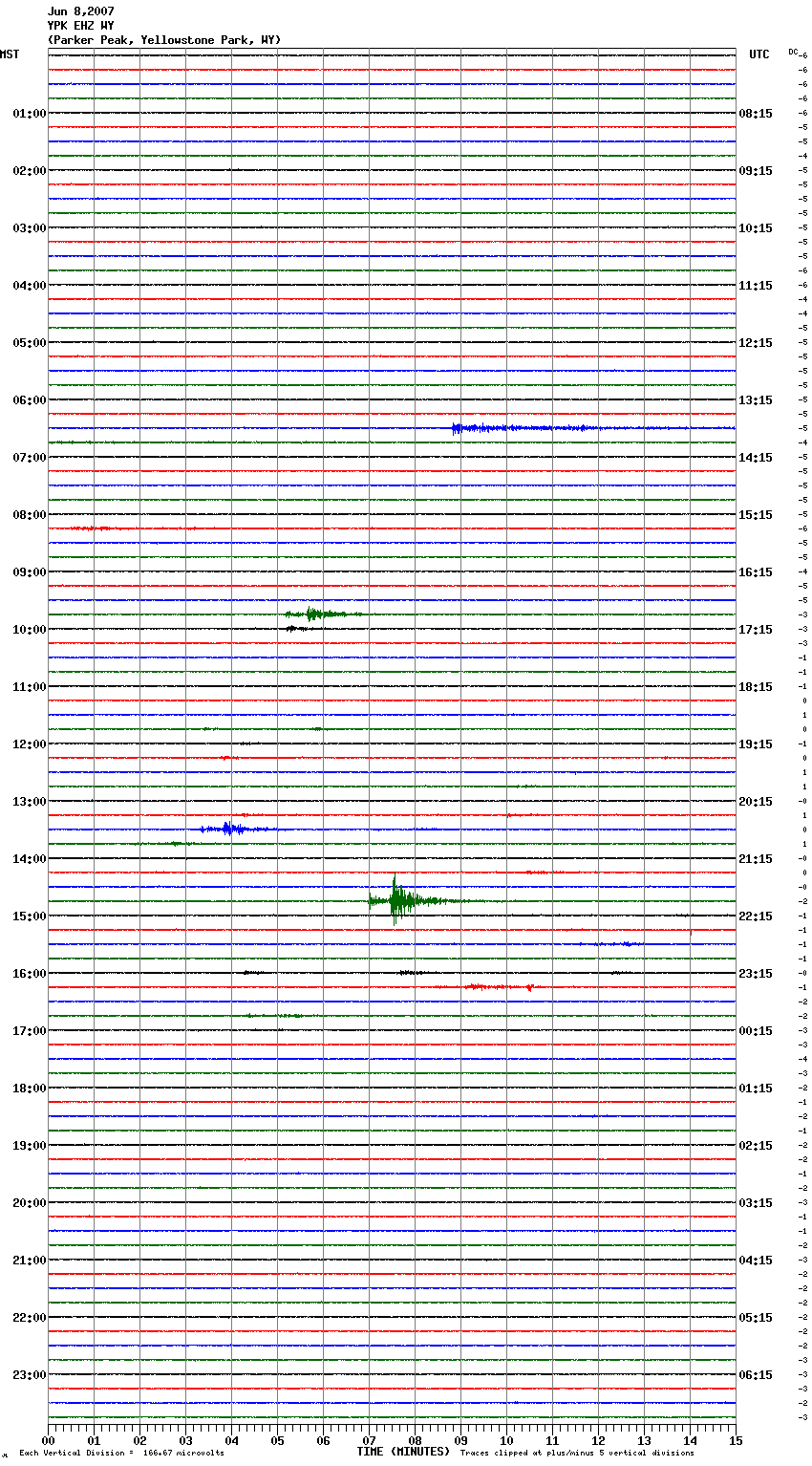Click the blue seismic burst after 06:00 MST
The height and width of the screenshot is (1466, 812).
(x=525, y=428)
